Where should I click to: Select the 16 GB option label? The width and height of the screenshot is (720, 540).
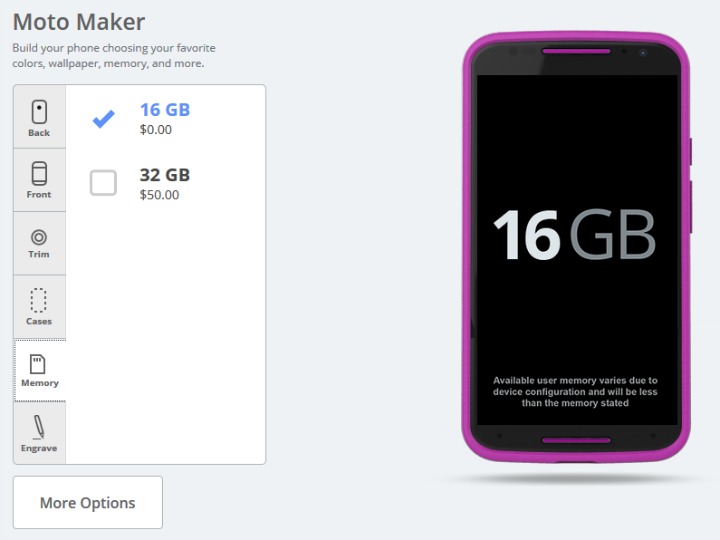(165, 110)
